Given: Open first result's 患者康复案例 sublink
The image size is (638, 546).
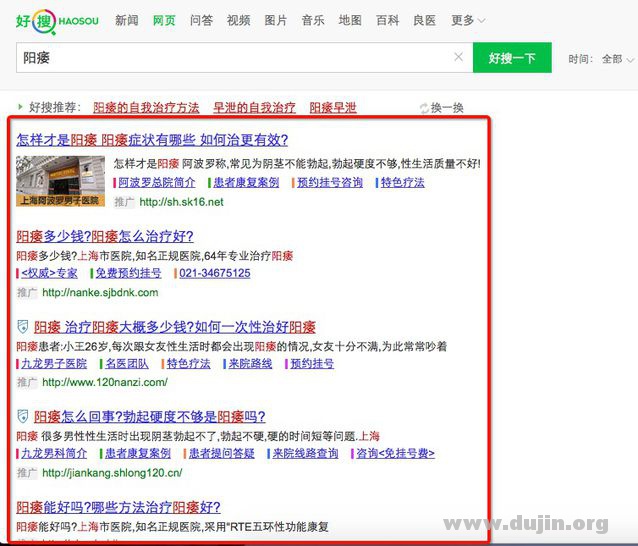Looking at the screenshot, I should (x=246, y=182).
